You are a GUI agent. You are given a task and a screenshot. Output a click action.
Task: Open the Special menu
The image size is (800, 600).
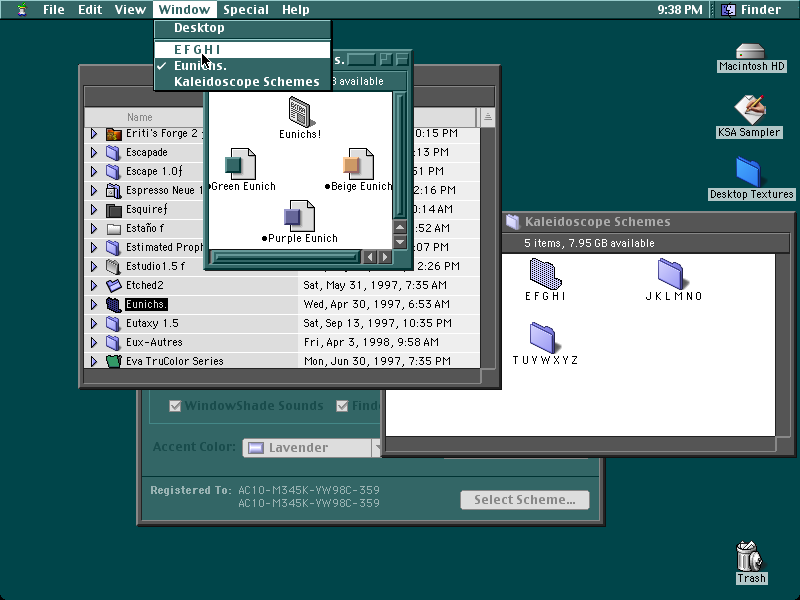coord(246,9)
